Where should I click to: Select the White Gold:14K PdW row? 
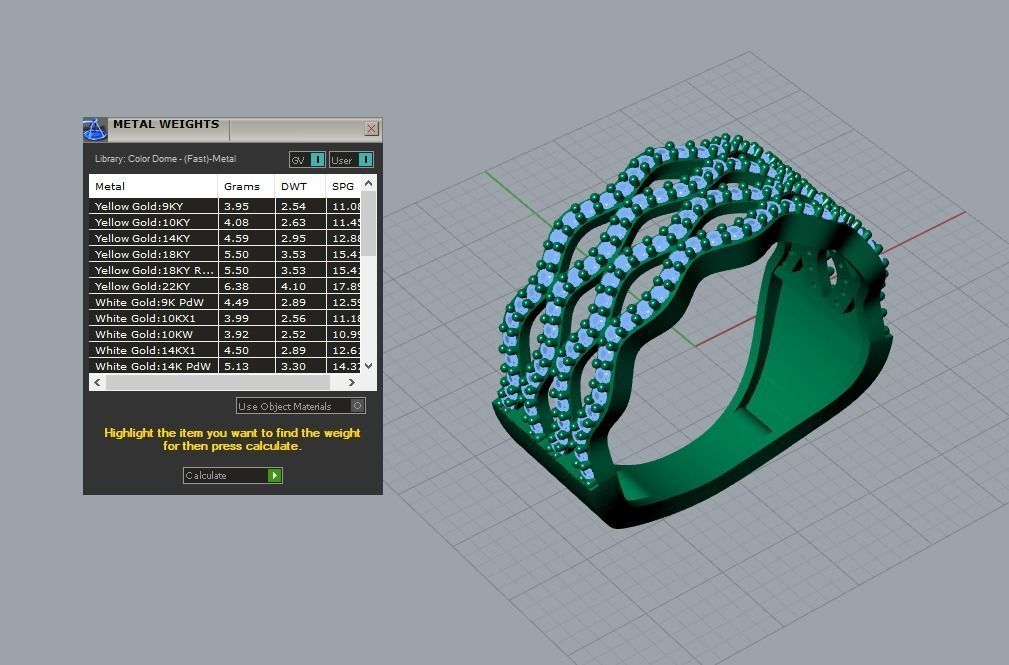pyautogui.click(x=225, y=366)
